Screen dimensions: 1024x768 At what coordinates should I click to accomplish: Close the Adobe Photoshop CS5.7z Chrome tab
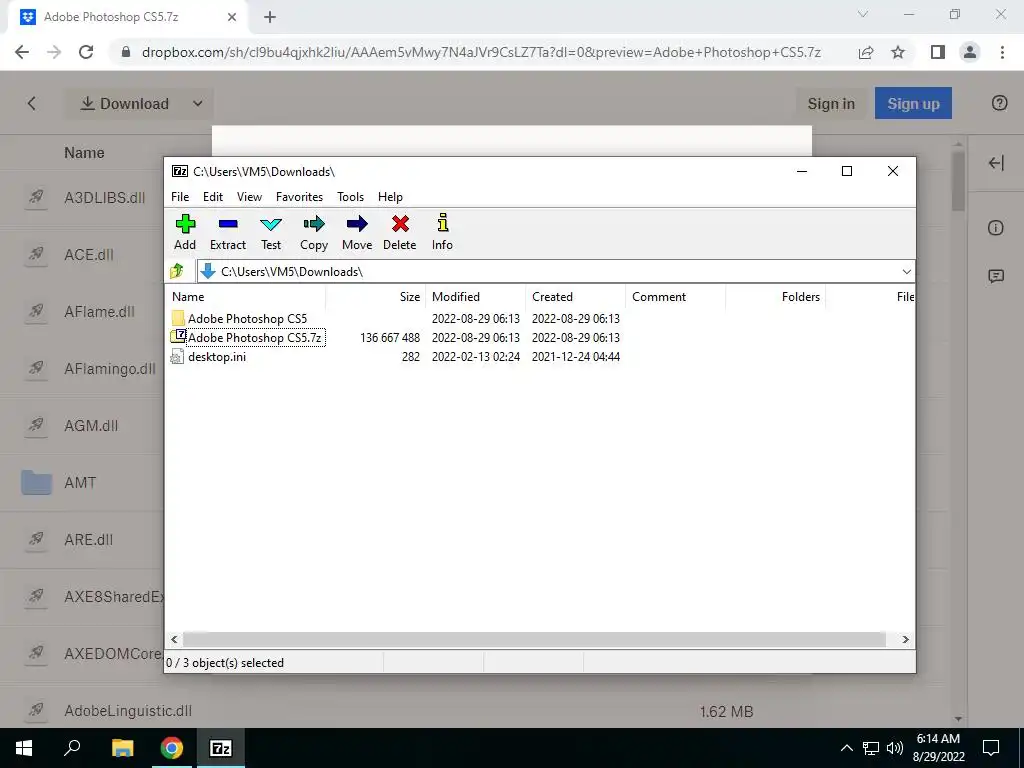click(x=232, y=17)
